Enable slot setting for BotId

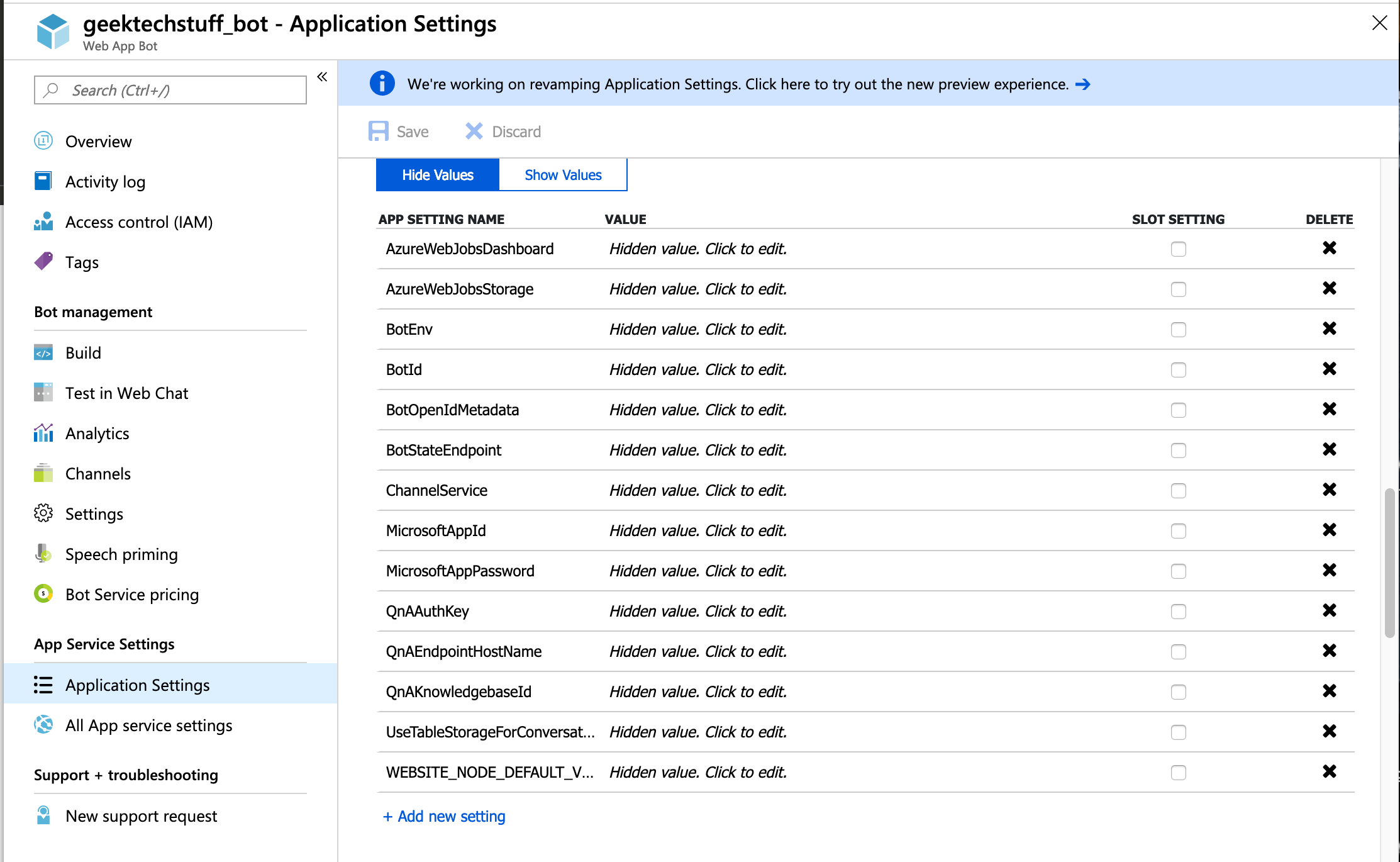point(1179,370)
